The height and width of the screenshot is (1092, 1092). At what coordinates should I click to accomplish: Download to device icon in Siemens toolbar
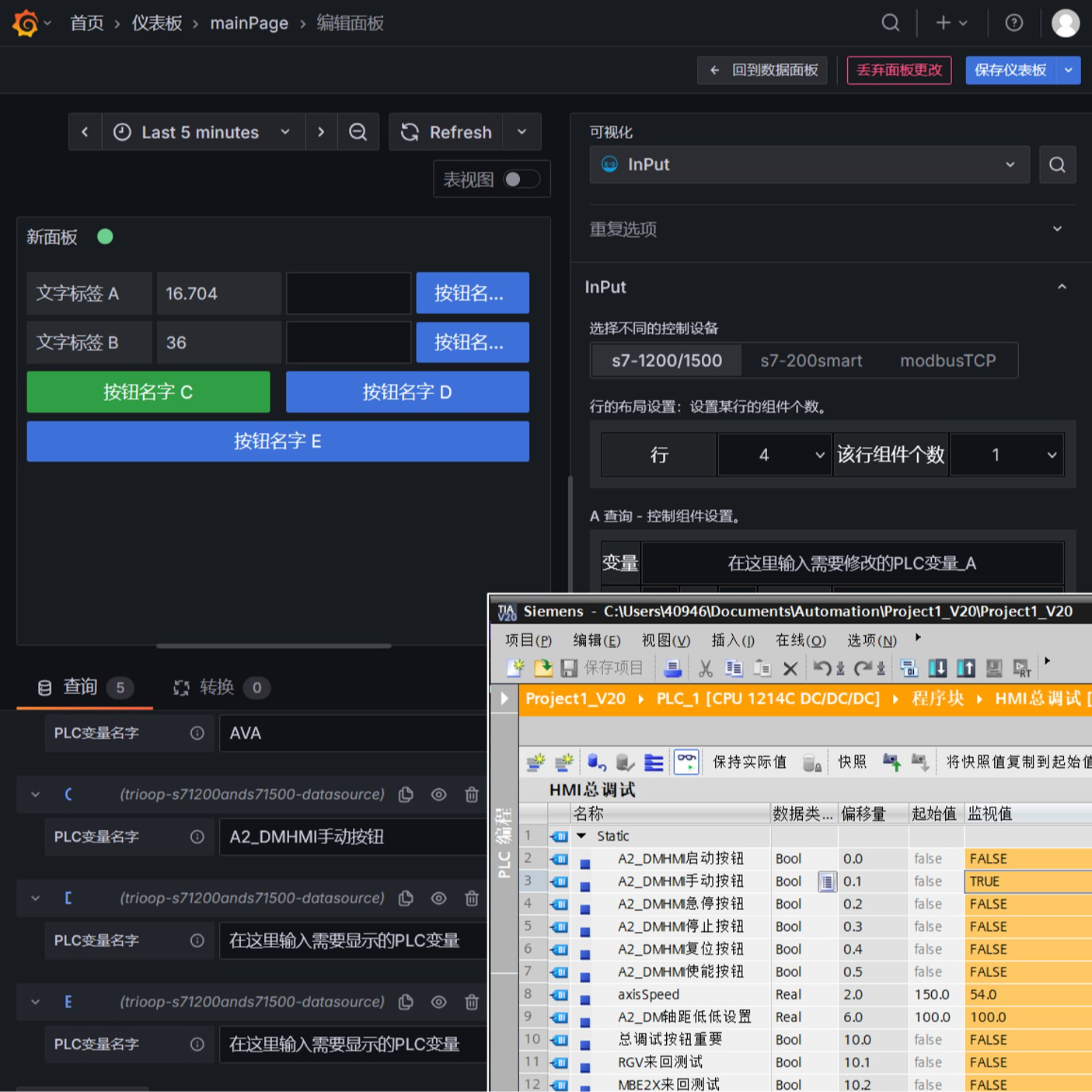[x=937, y=668]
